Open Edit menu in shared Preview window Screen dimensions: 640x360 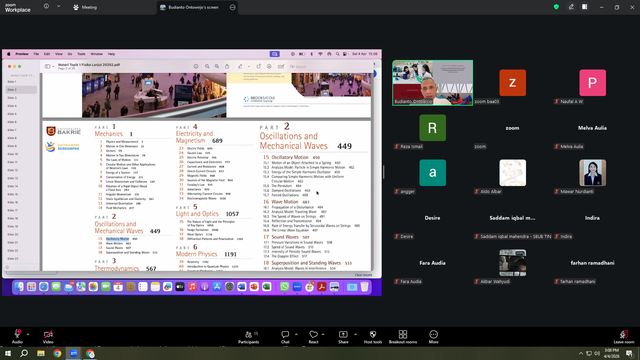[x=47, y=54]
